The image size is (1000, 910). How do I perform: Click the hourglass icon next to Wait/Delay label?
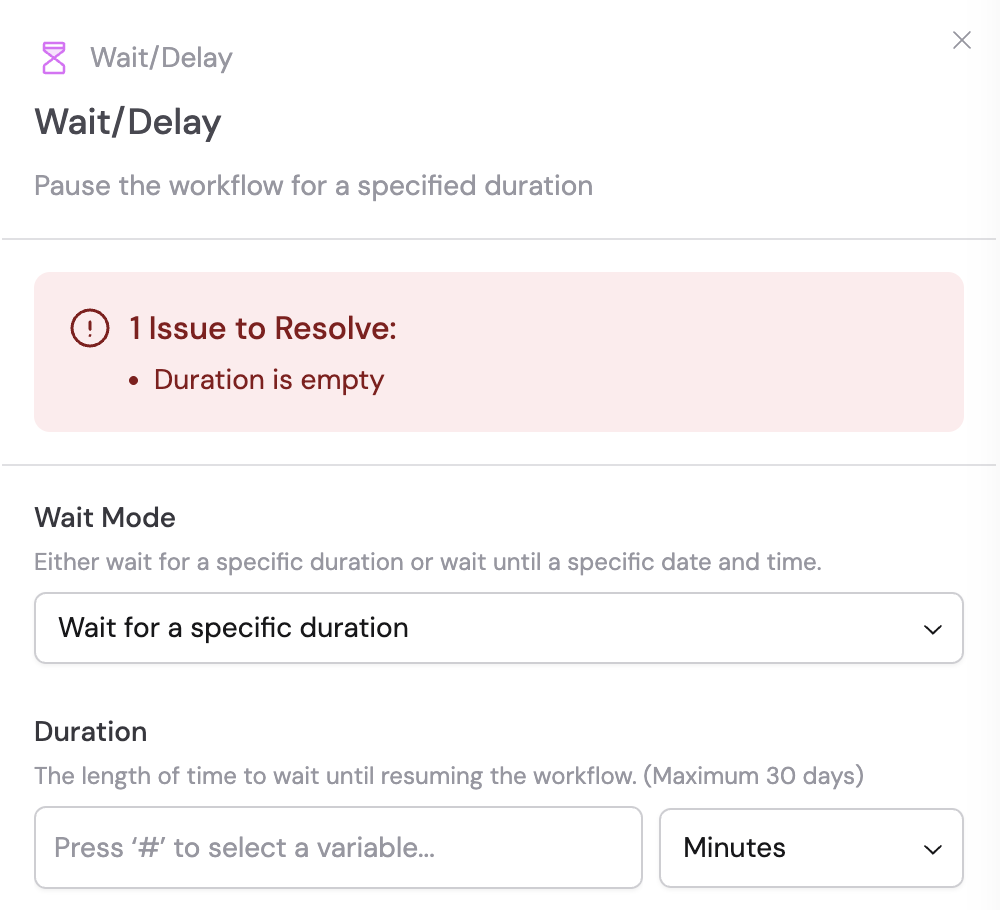[53, 57]
